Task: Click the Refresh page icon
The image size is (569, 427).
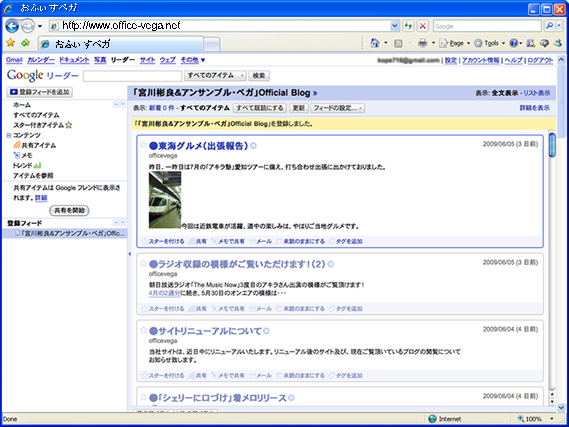Action: (x=409, y=26)
